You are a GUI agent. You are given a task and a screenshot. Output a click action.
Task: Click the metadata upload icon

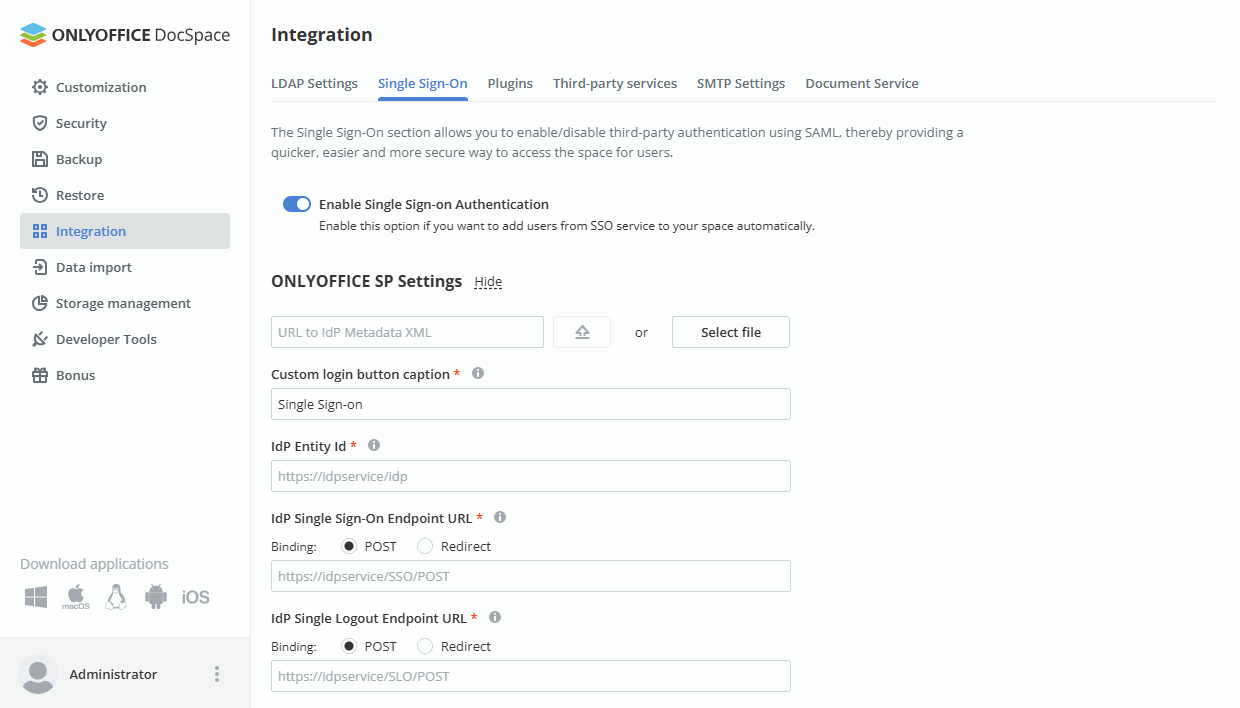click(582, 331)
